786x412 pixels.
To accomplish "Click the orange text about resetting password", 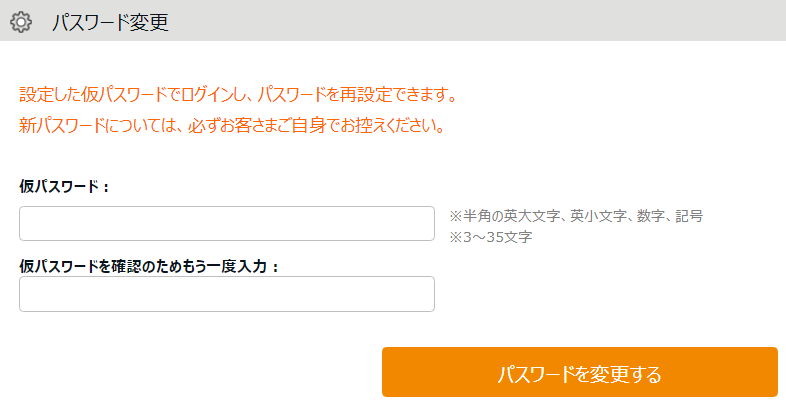I will point(238,96).
